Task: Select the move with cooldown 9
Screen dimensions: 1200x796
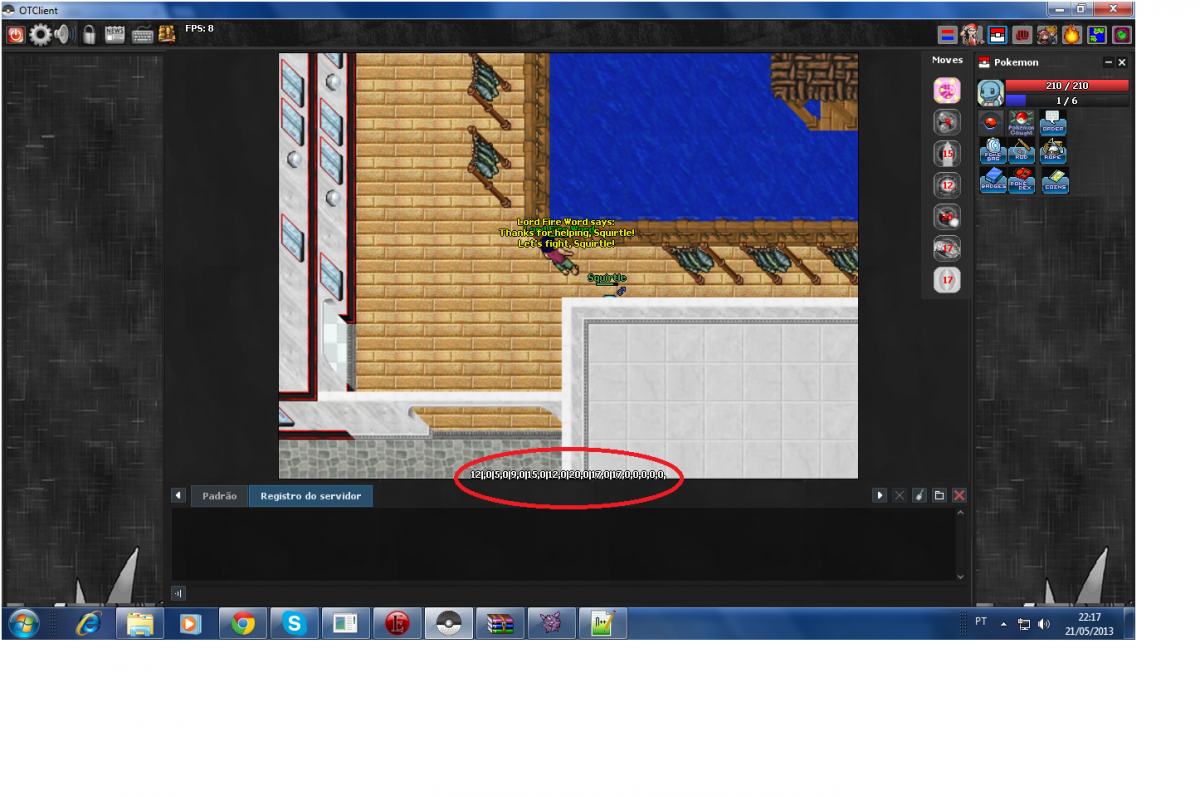Action: pos(947,122)
